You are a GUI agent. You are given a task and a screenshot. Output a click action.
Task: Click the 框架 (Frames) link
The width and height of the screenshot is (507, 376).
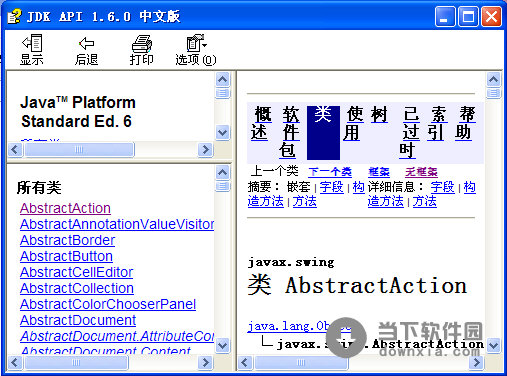point(379,172)
